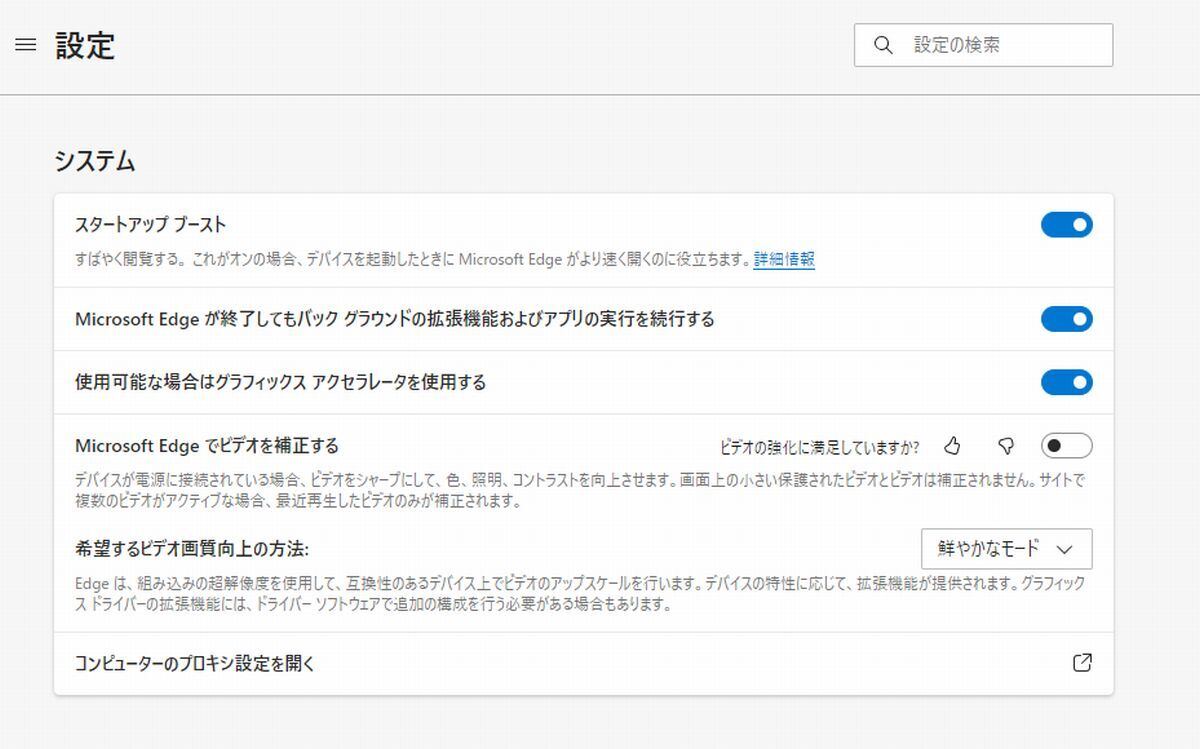Image resolution: width=1200 pixels, height=749 pixels.
Task: Toggle スタートアップ ブースト switch off
Action: click(1066, 225)
